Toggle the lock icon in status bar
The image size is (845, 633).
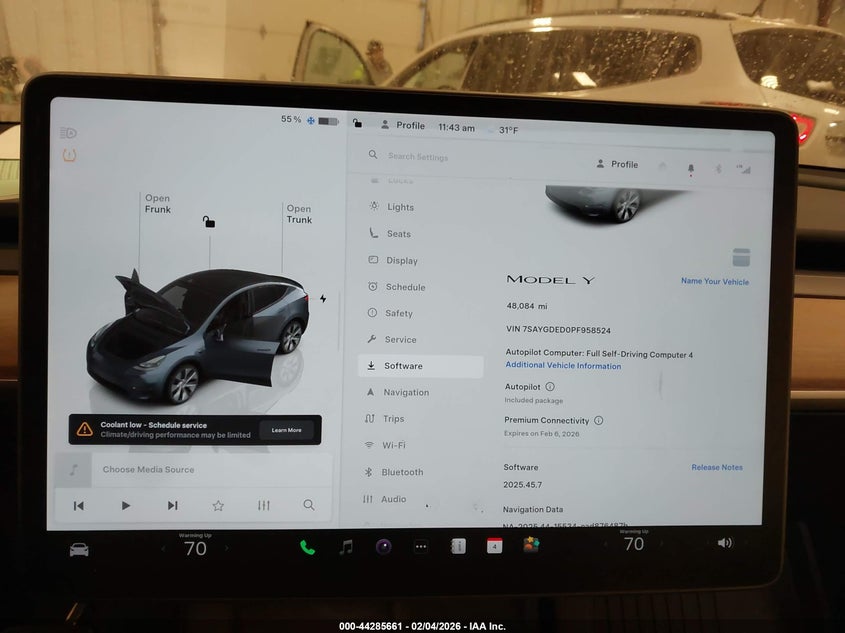[358, 124]
